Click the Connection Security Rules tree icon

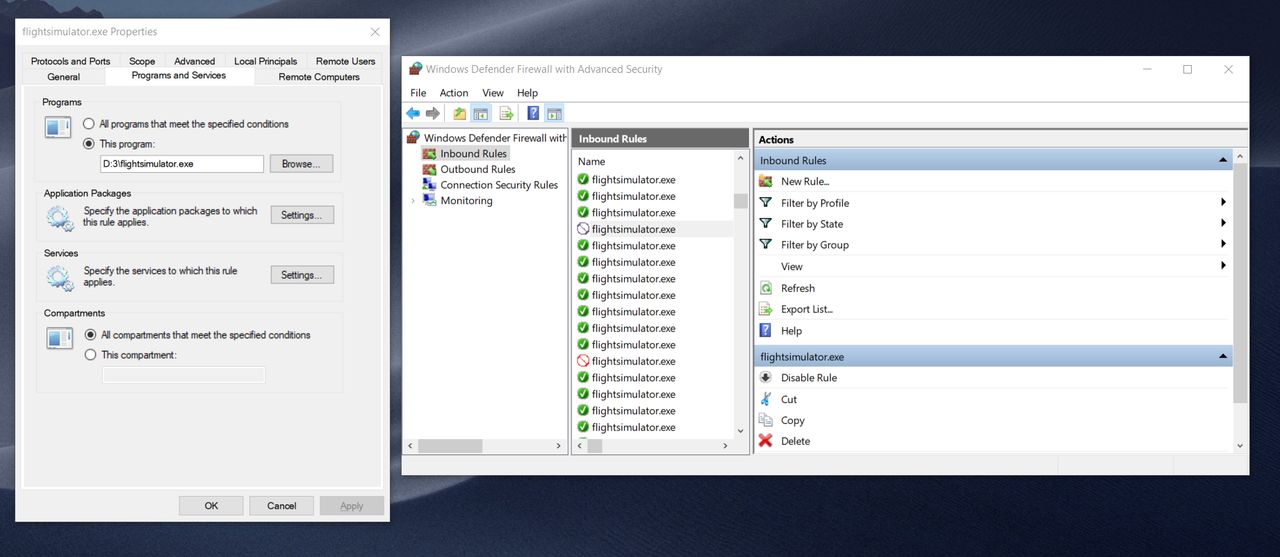[429, 185]
